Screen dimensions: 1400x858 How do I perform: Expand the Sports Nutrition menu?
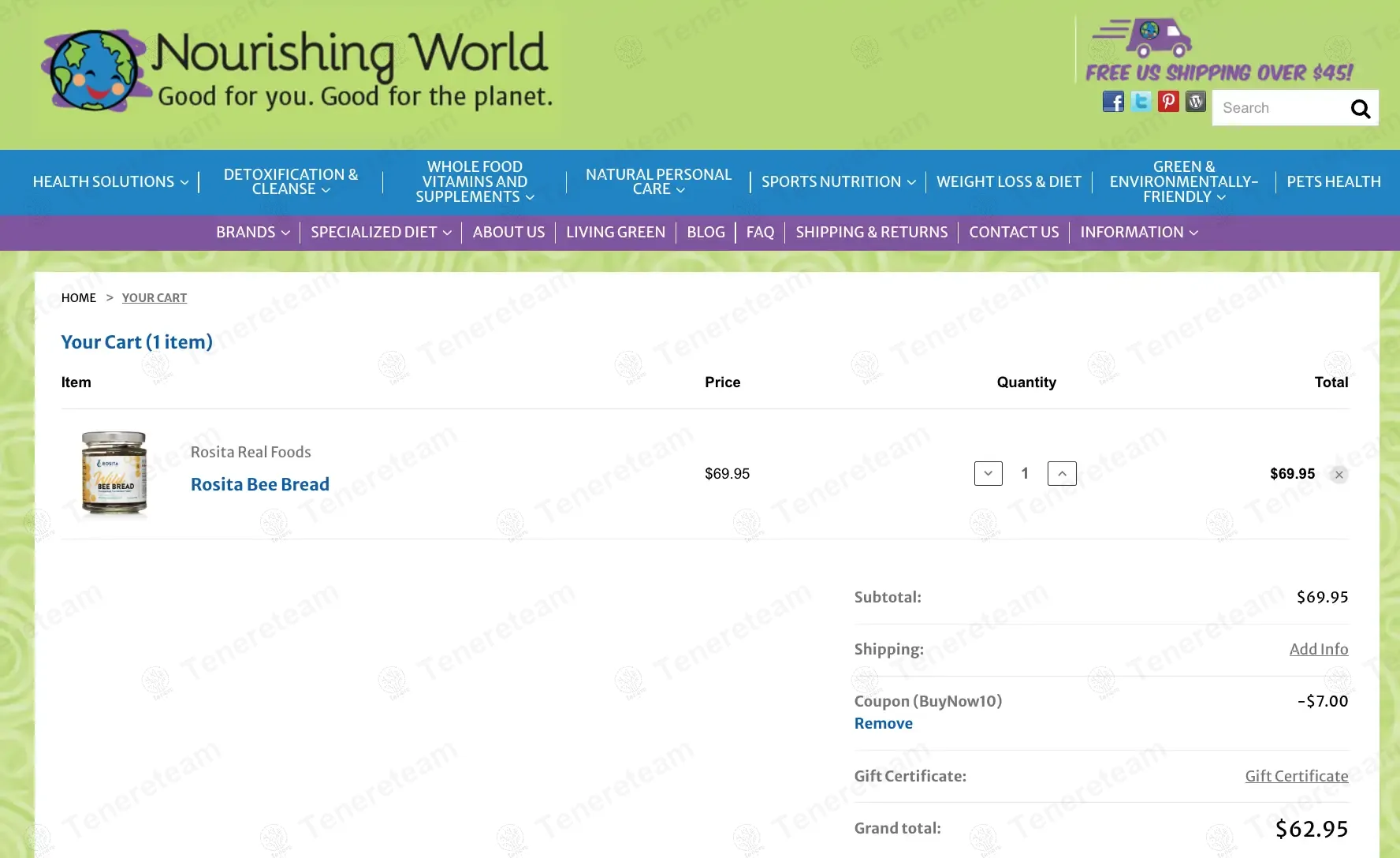[x=838, y=181]
